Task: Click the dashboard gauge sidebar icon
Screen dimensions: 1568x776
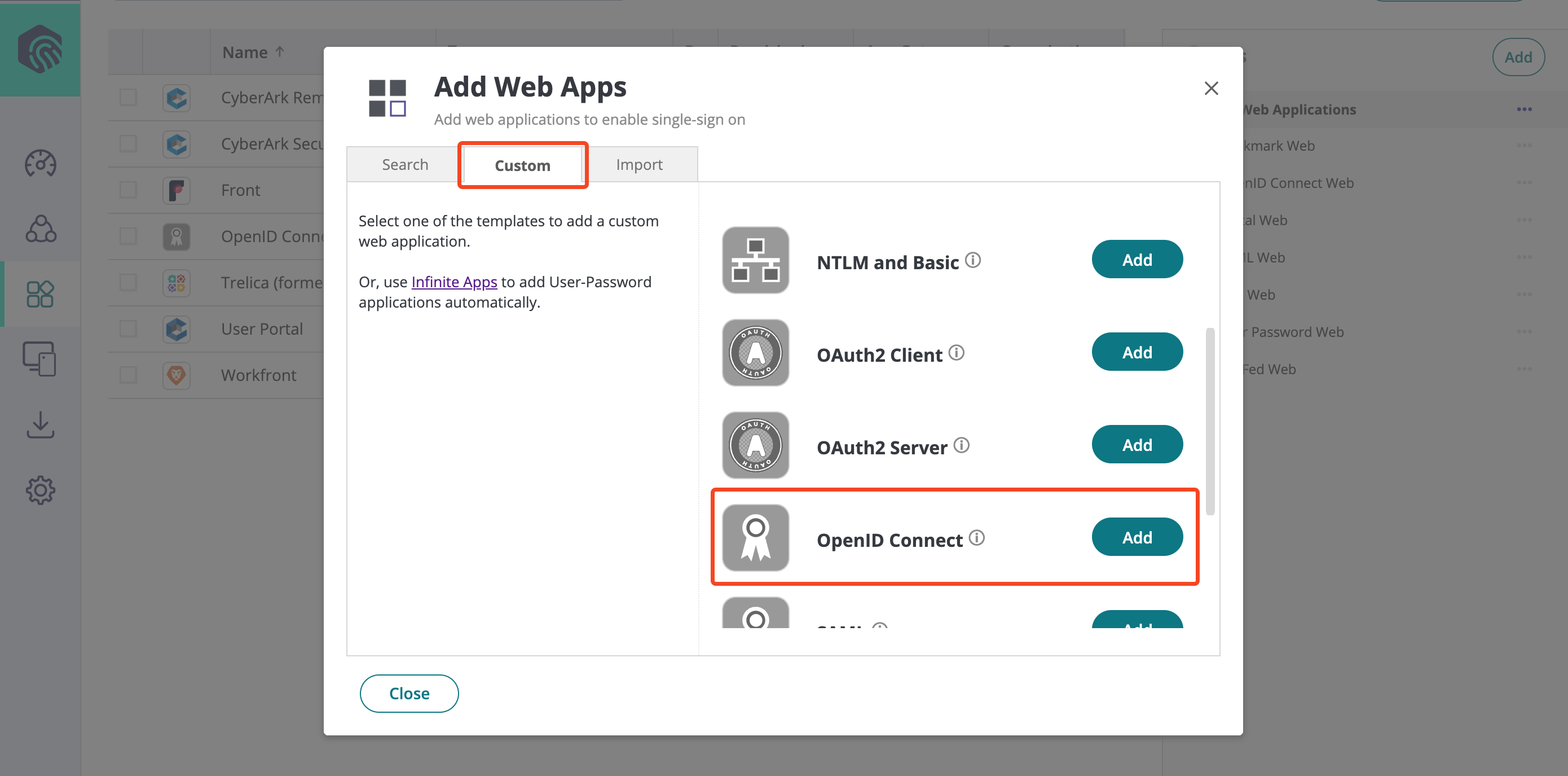Action: [x=40, y=163]
